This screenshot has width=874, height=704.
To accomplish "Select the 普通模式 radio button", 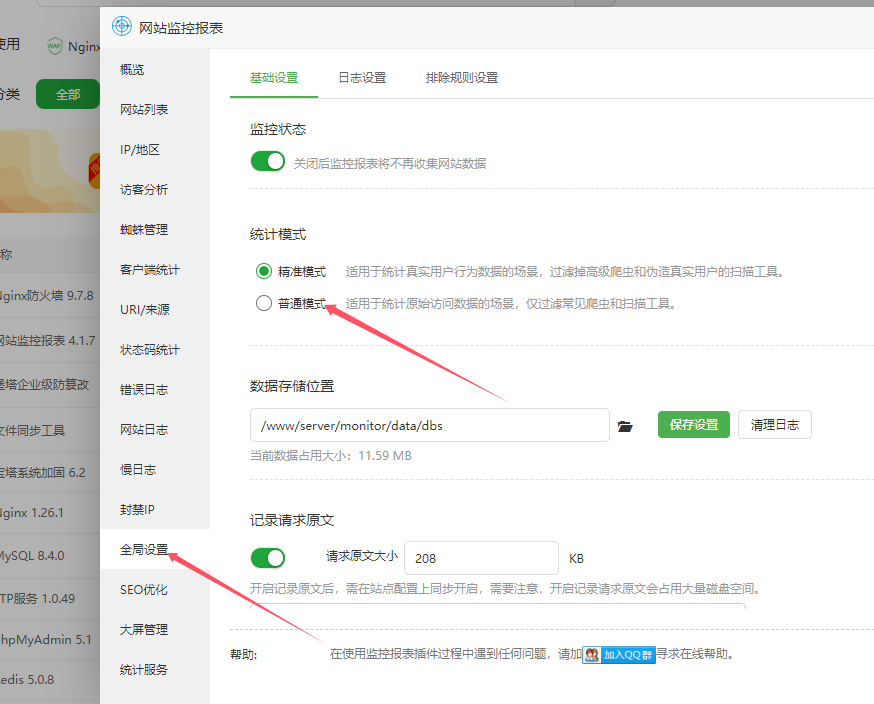I will click(264, 304).
